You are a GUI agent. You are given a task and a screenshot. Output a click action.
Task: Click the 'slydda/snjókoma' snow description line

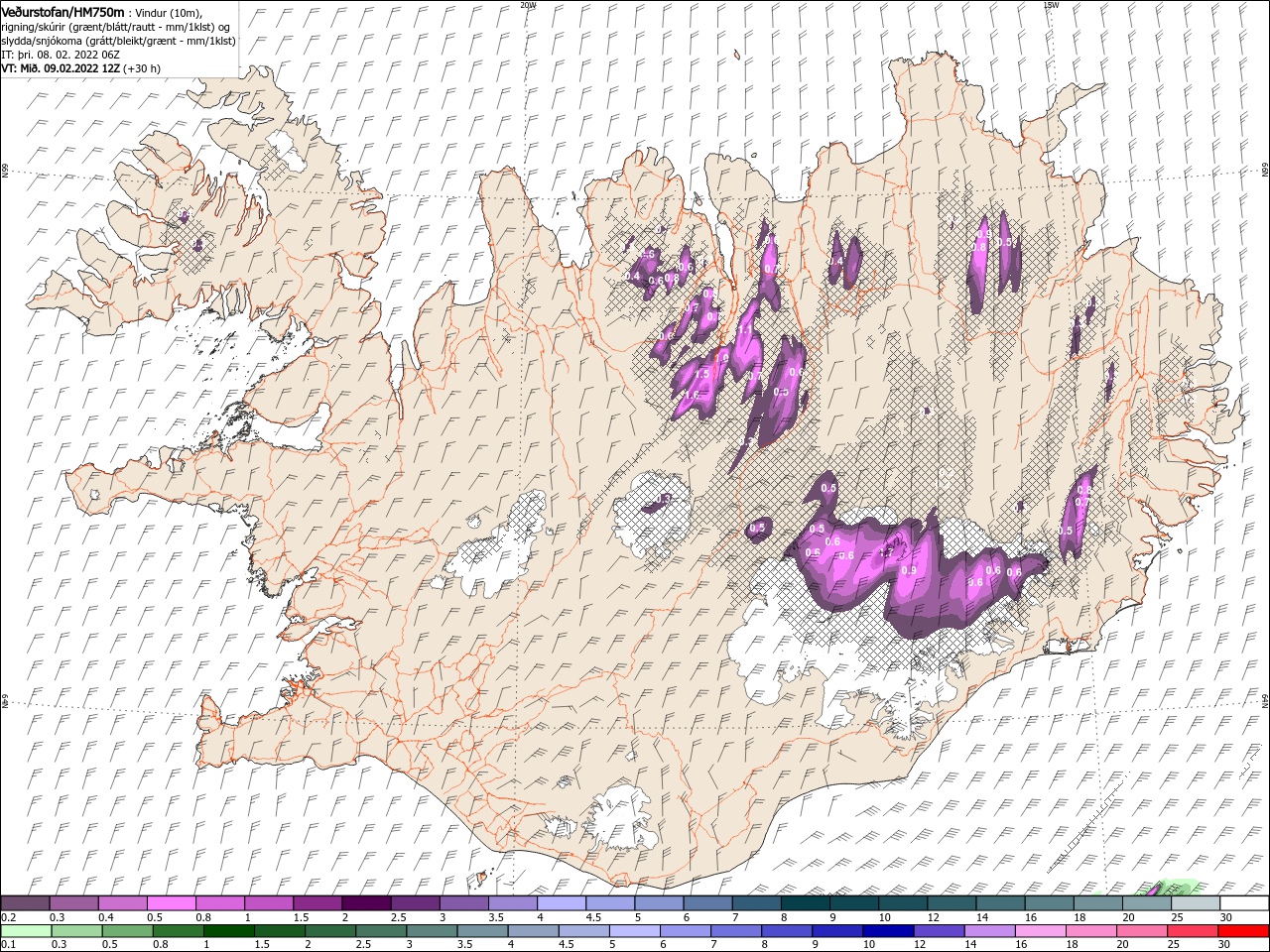[x=118, y=41]
